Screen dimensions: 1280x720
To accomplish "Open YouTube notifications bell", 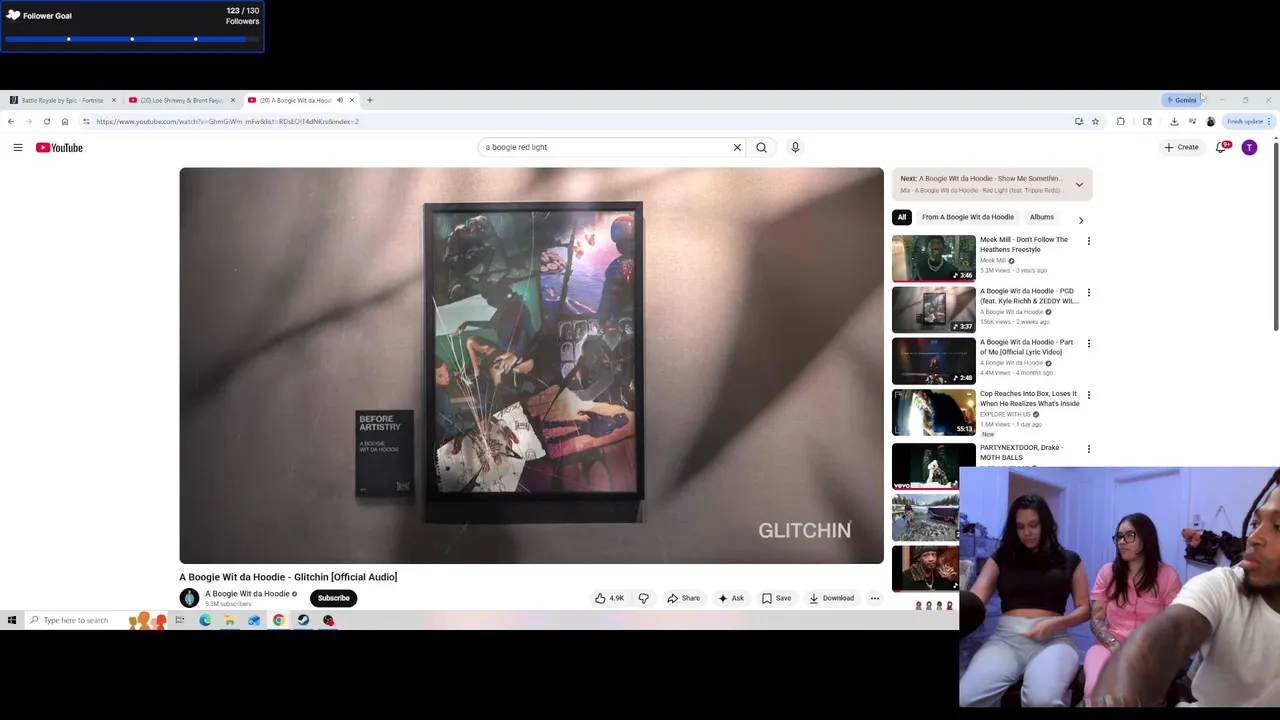I will pos(1221,147).
